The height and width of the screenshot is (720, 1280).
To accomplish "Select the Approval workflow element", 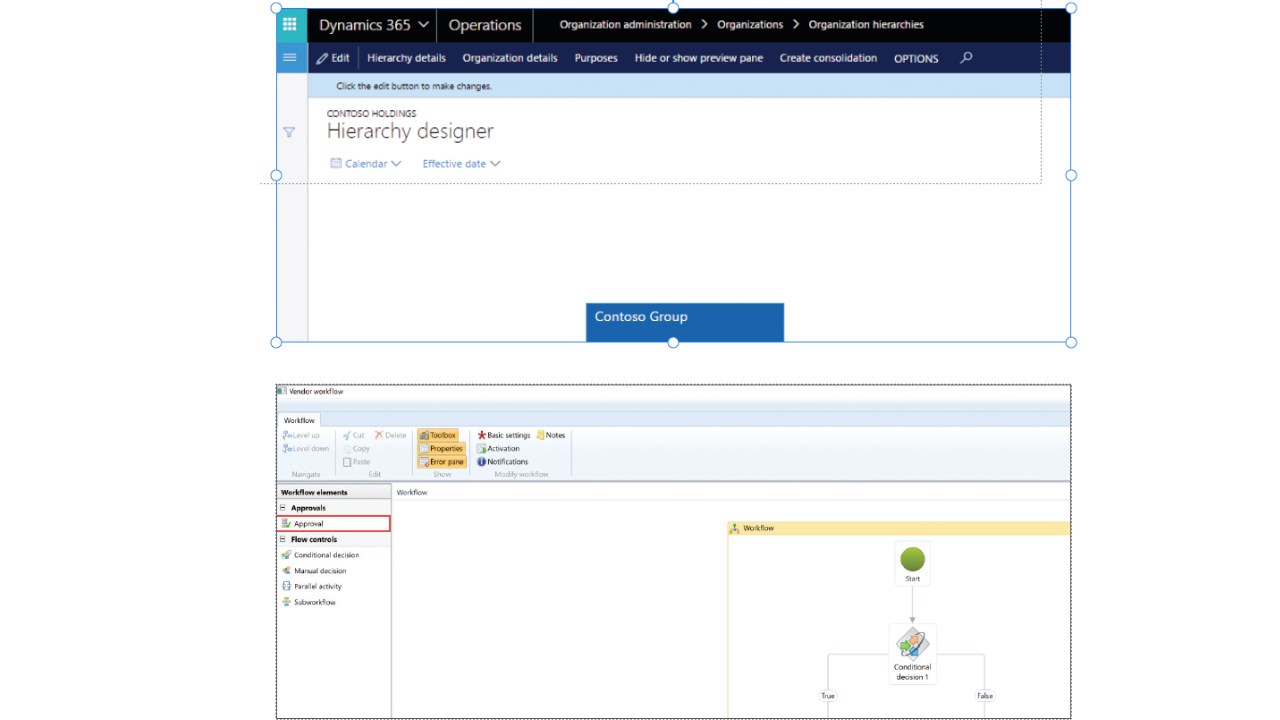I will click(x=334, y=523).
